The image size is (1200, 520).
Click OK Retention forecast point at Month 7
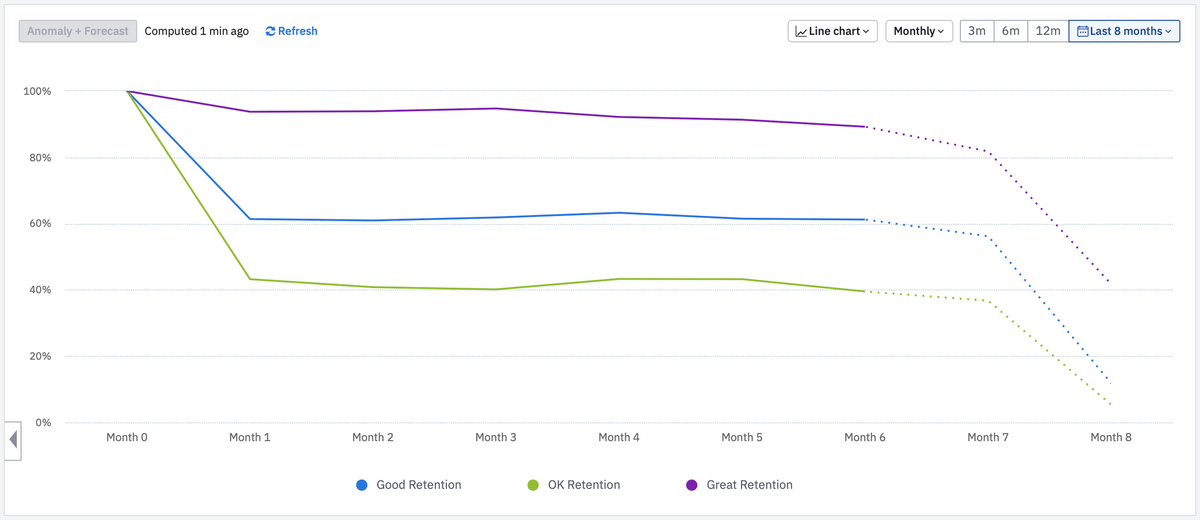[x=988, y=300]
